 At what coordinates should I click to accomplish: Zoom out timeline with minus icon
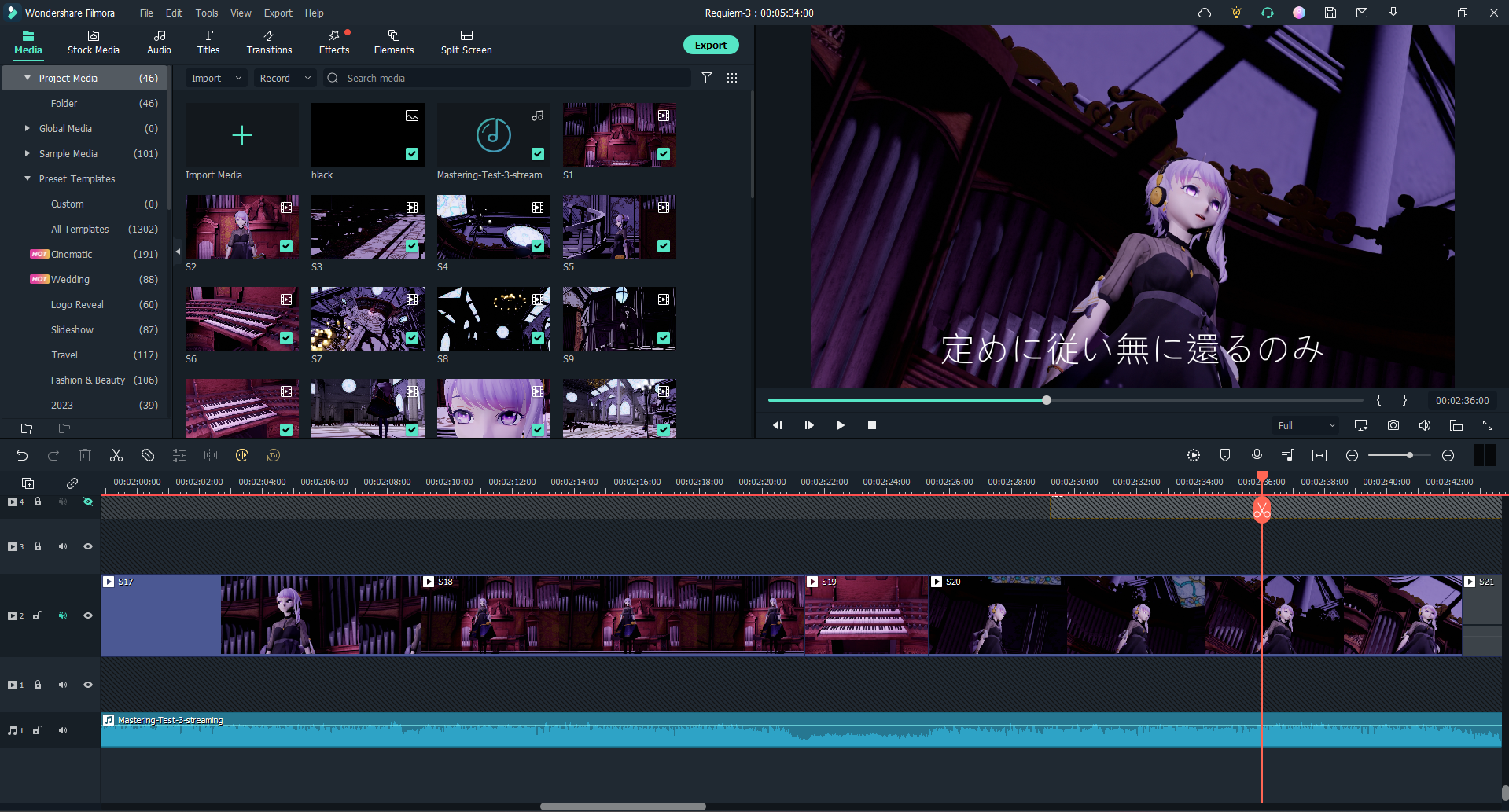(x=1352, y=455)
